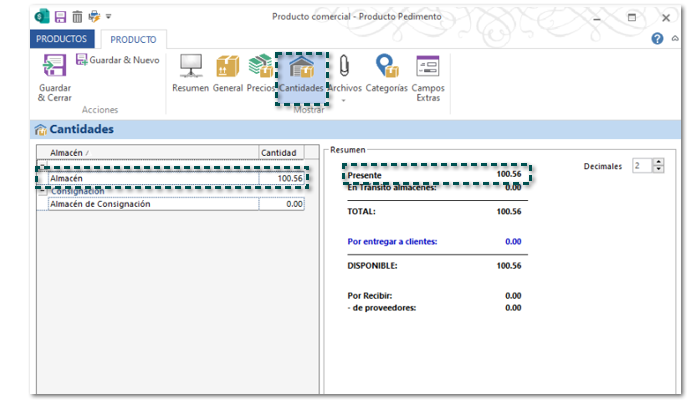Click the Cantidad column header
This screenshot has height=403, width=690.
pyautogui.click(x=279, y=152)
